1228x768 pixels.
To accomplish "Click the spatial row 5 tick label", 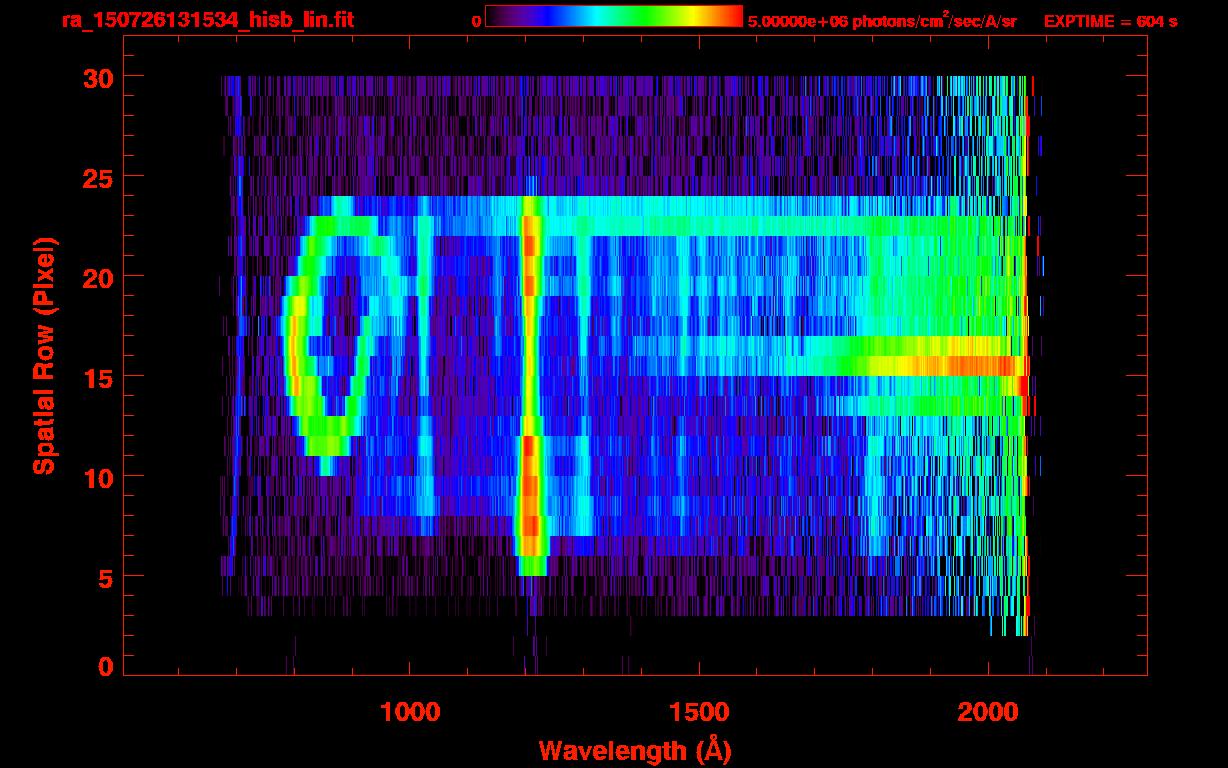I will click(x=105, y=576).
